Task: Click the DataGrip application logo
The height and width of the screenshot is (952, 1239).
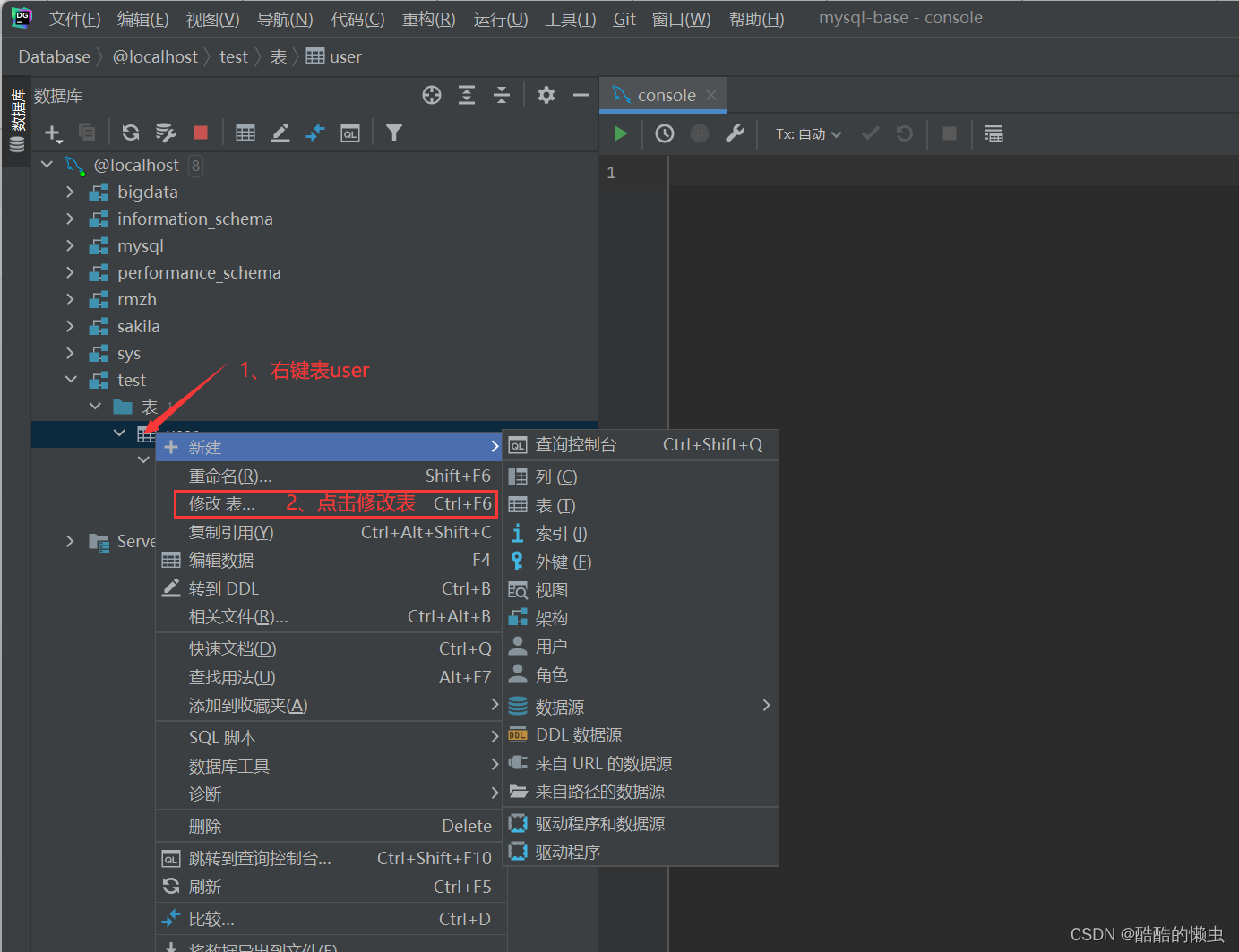Action: (22, 17)
